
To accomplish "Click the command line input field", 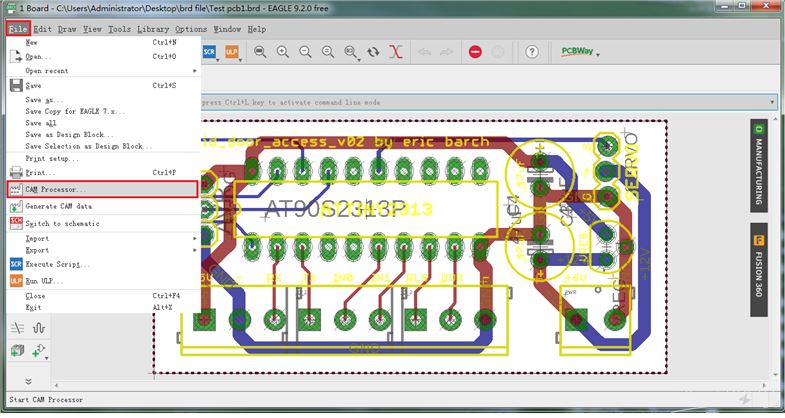I will tap(480, 102).
